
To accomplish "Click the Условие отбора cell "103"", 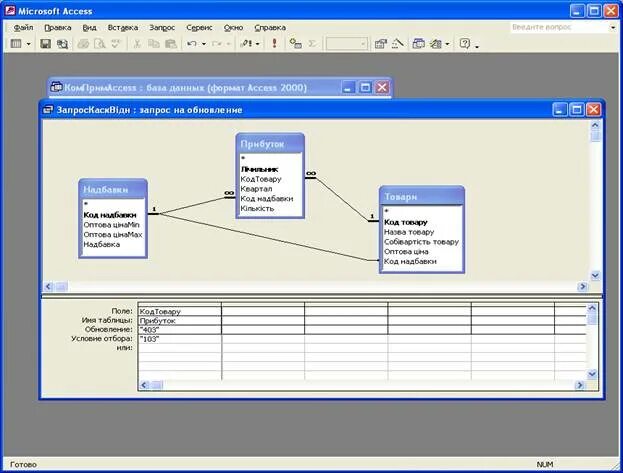I will 180,339.
